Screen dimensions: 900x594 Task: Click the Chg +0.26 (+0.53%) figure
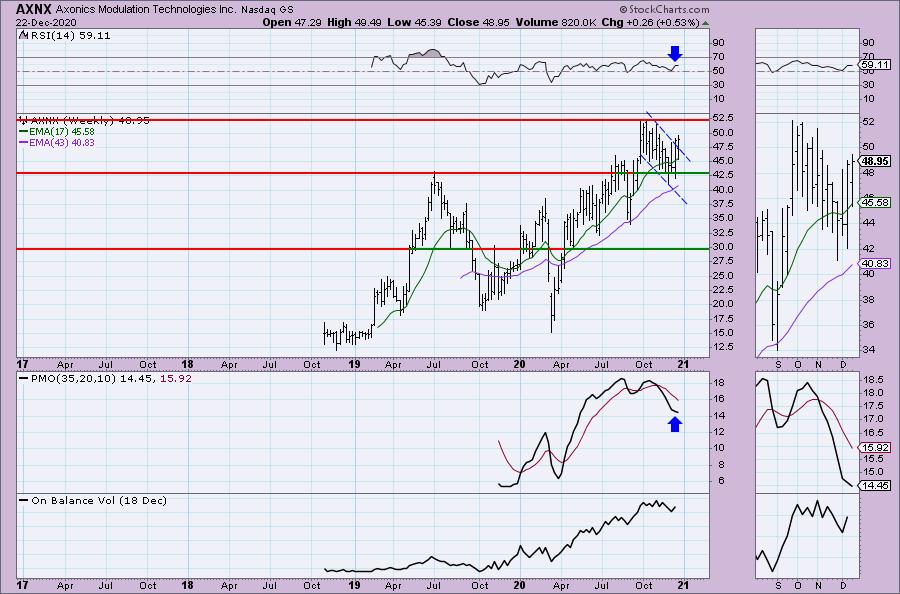point(650,22)
